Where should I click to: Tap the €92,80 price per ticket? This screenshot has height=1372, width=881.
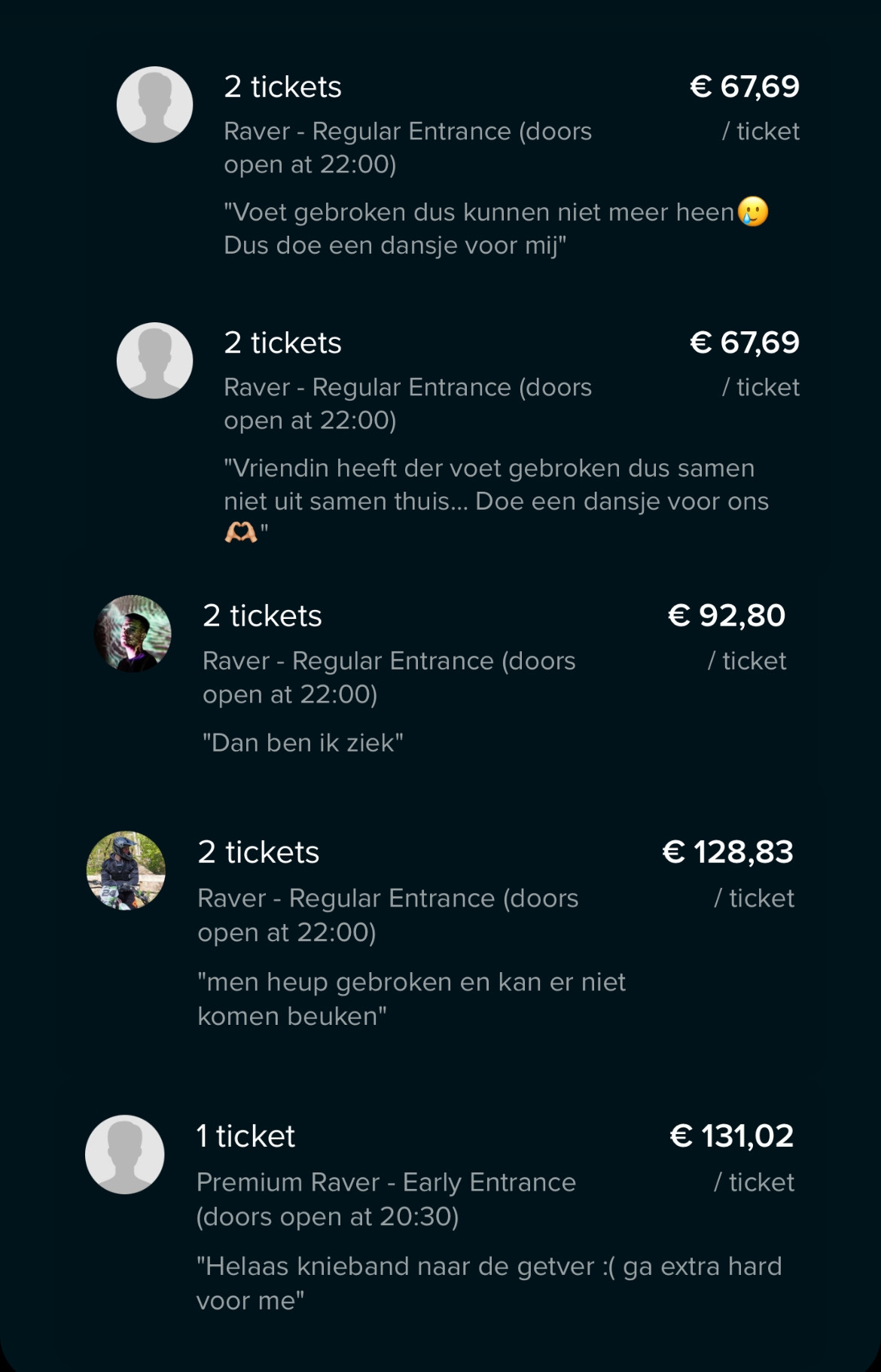[726, 616]
